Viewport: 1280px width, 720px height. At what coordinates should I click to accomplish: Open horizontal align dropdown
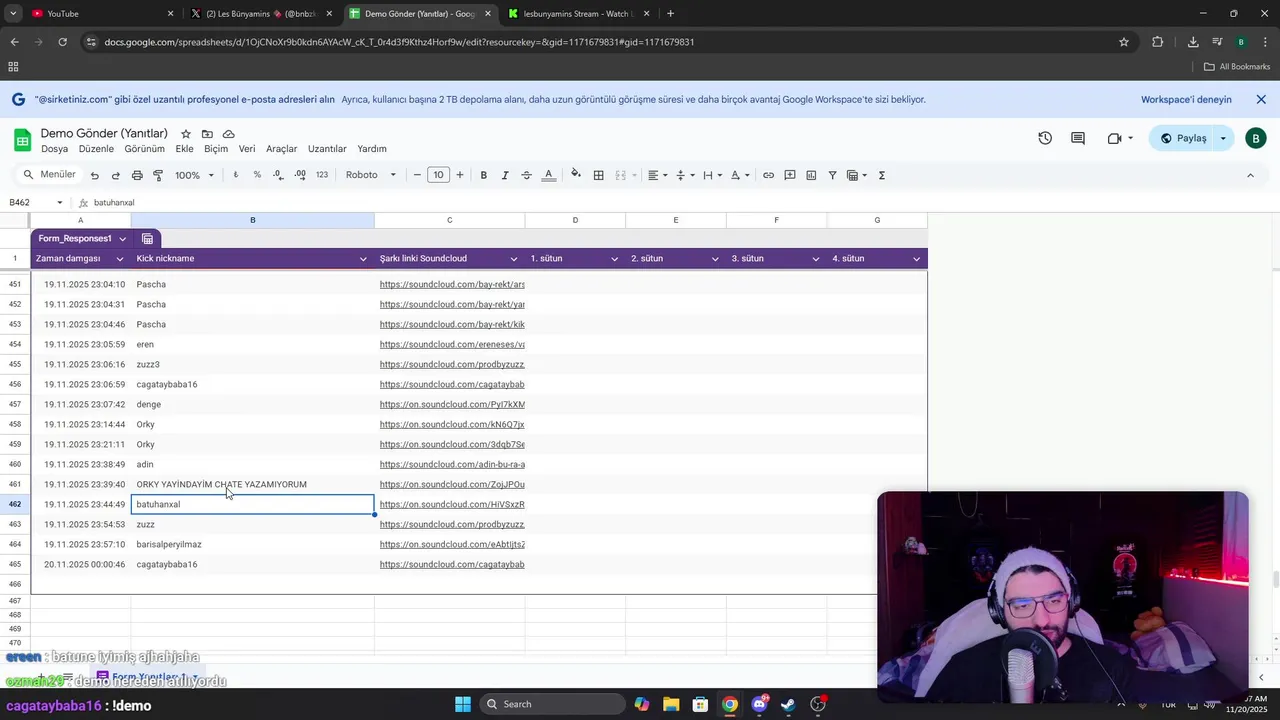[657, 175]
